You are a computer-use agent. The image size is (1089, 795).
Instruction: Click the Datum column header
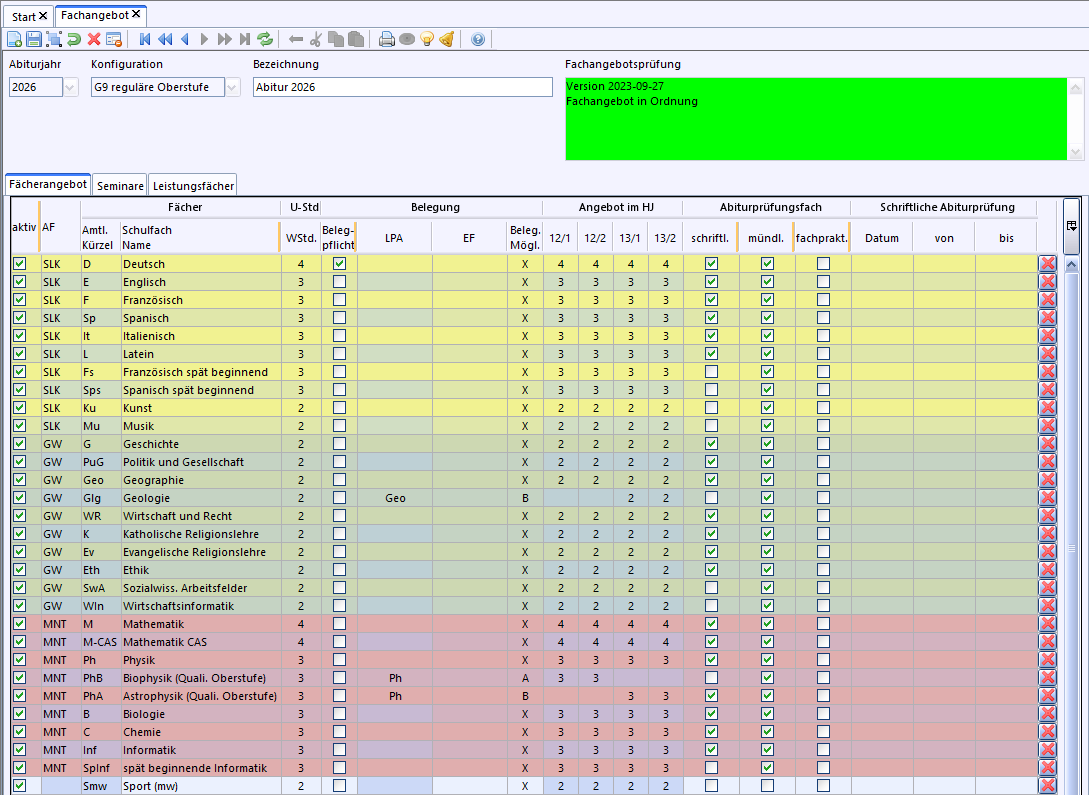click(x=882, y=238)
